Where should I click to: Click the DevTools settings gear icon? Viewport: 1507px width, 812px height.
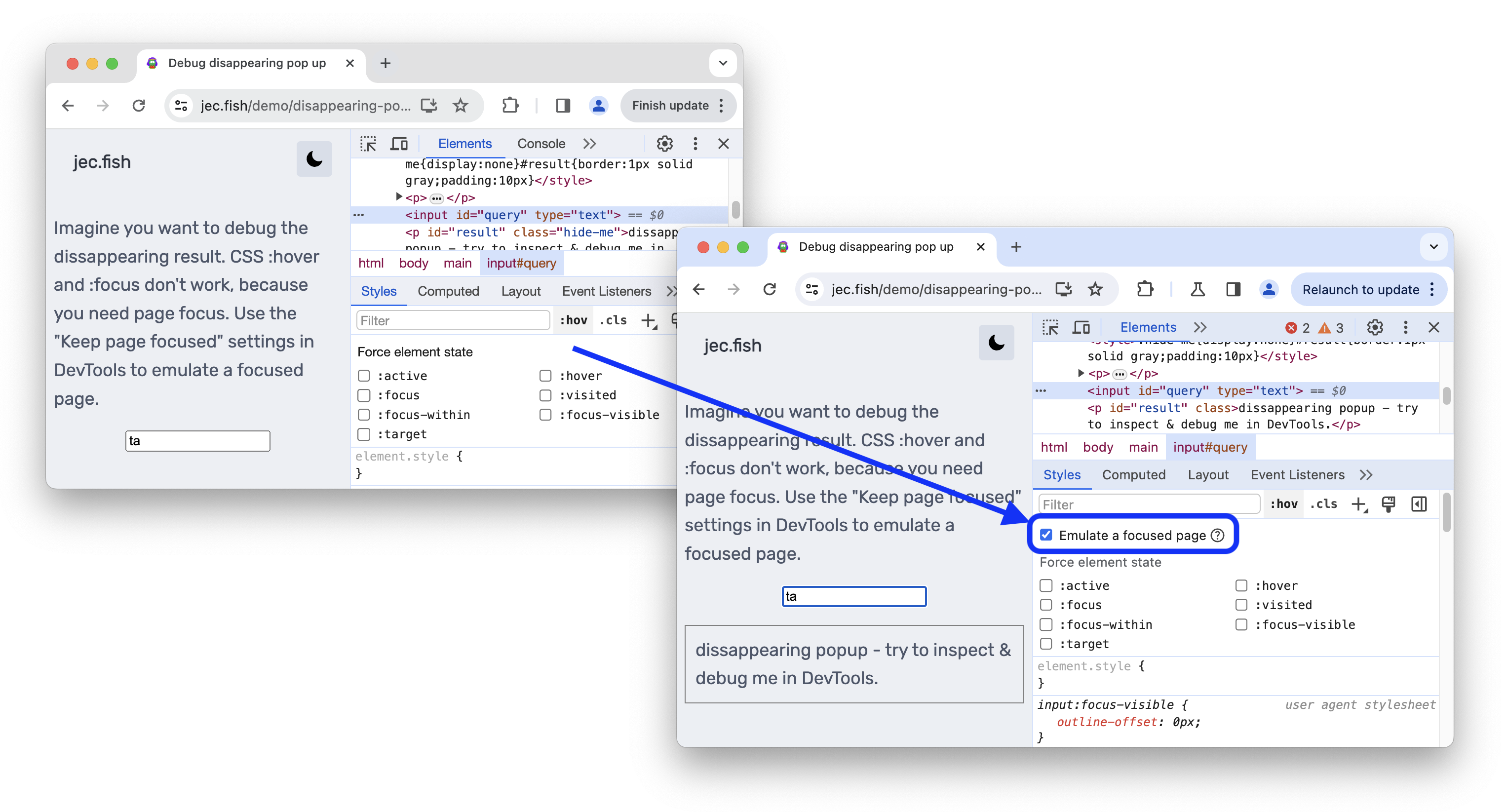tap(1374, 327)
